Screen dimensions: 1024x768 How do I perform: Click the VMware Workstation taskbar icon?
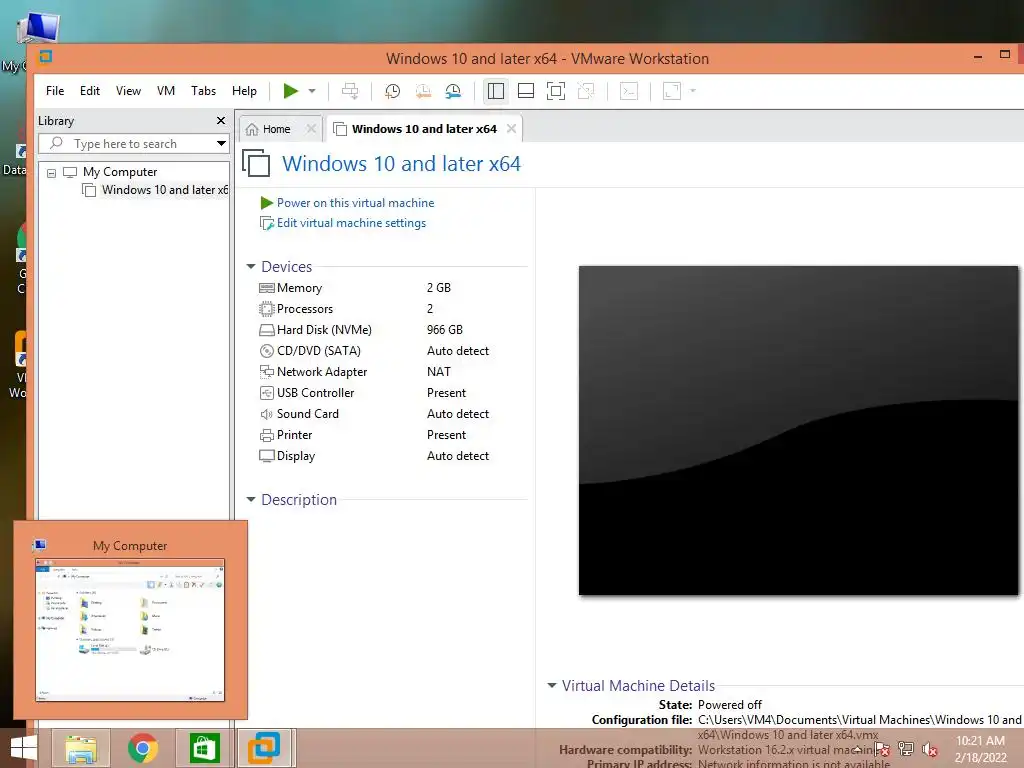(x=264, y=748)
